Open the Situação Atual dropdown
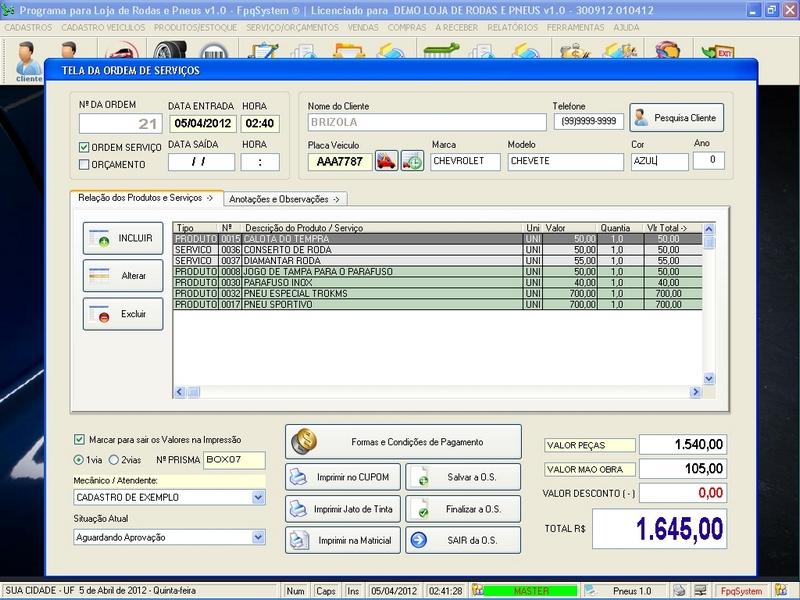The height and width of the screenshot is (600, 800). click(258, 537)
